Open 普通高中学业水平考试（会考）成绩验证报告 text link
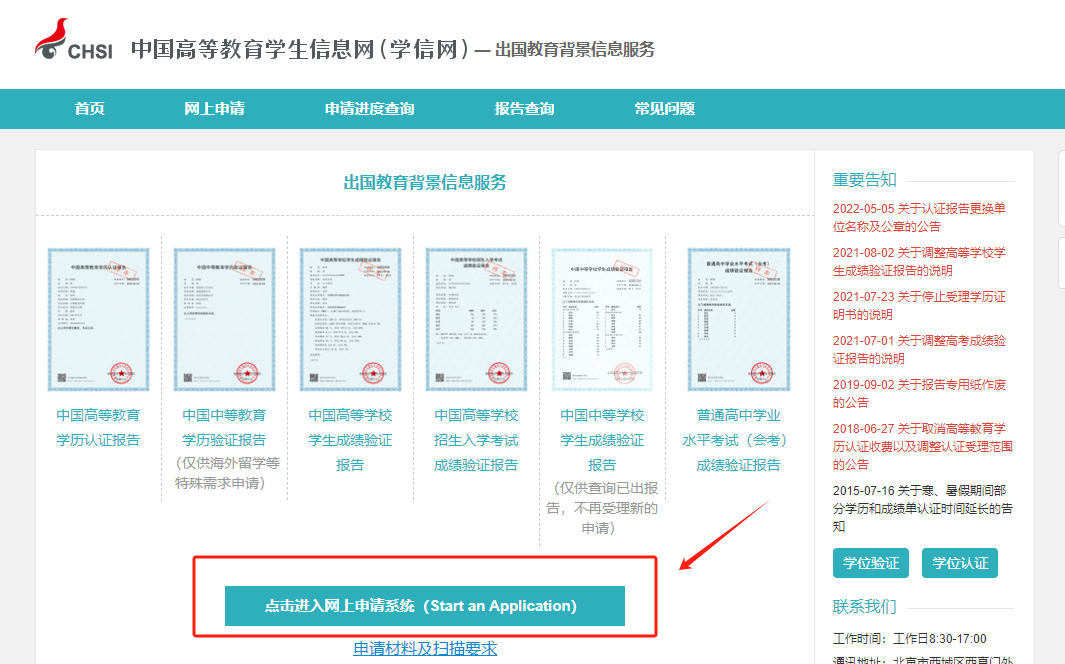This screenshot has height=664, width=1065. [738, 440]
